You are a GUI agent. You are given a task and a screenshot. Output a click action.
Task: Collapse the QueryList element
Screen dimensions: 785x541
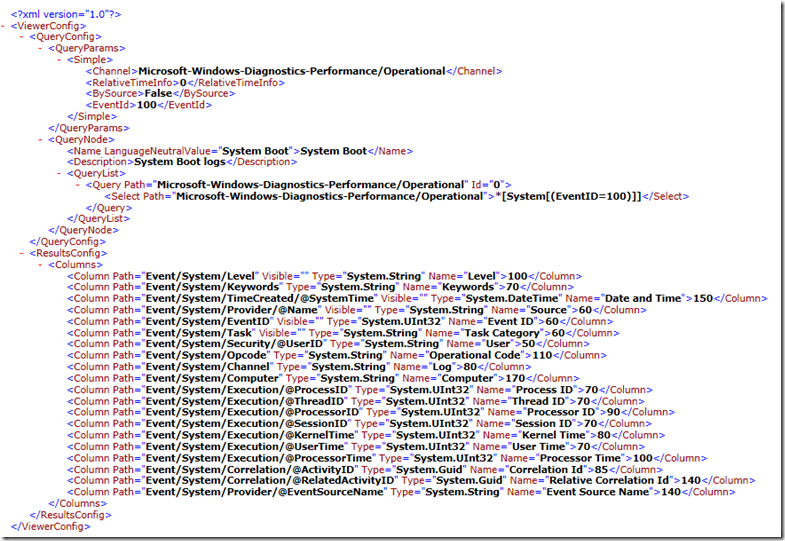pos(59,173)
